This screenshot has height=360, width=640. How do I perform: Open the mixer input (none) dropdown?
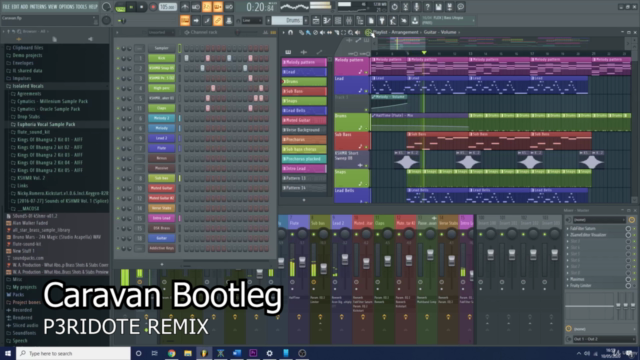coord(599,220)
